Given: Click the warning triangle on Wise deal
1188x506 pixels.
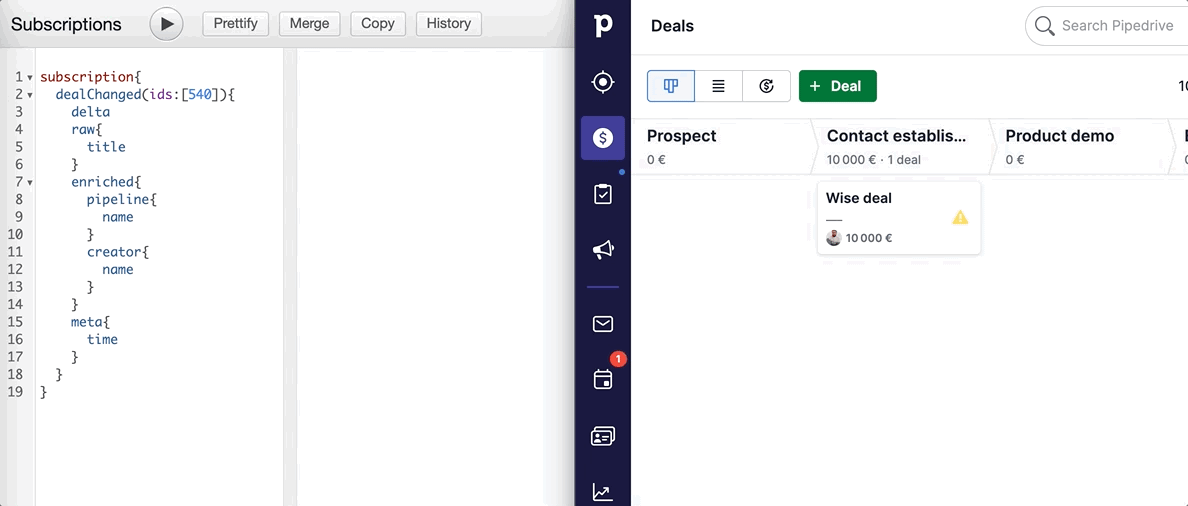Looking at the screenshot, I should (x=960, y=218).
